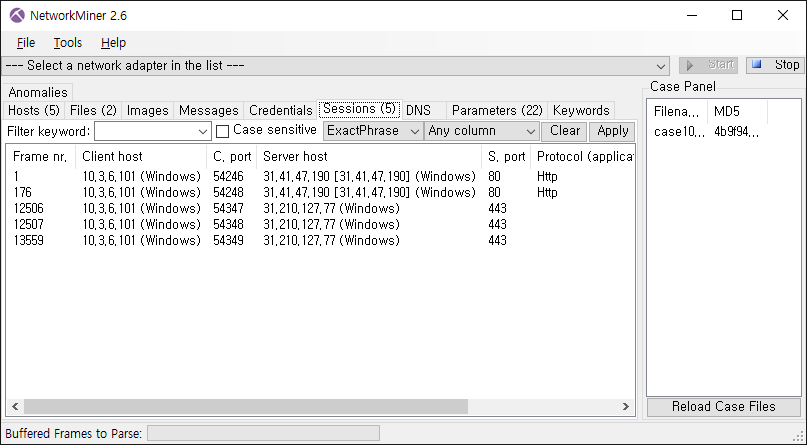Image resolution: width=807 pixels, height=445 pixels.
Task: Click the MD5 column header in Case Panel
Action: coord(737,112)
